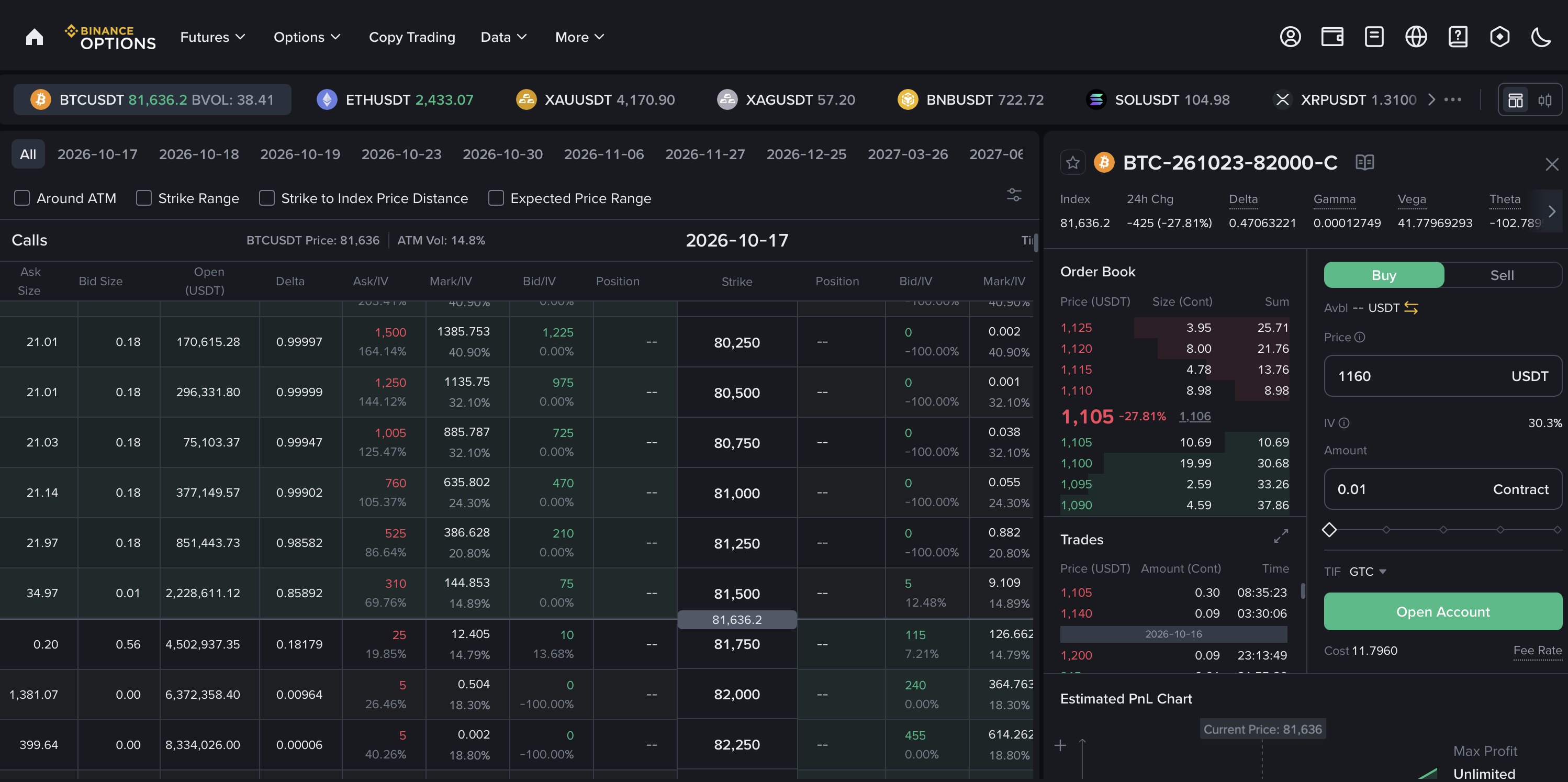Click the plus icon in PnL chart
Viewport: 1568px width, 782px height.
pyautogui.click(x=1060, y=745)
